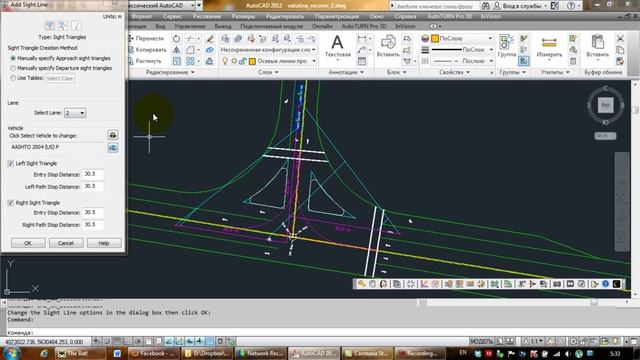The height and width of the screenshot is (360, 640).
Task: Click the light bulb layer on/off icon
Action: point(225,61)
